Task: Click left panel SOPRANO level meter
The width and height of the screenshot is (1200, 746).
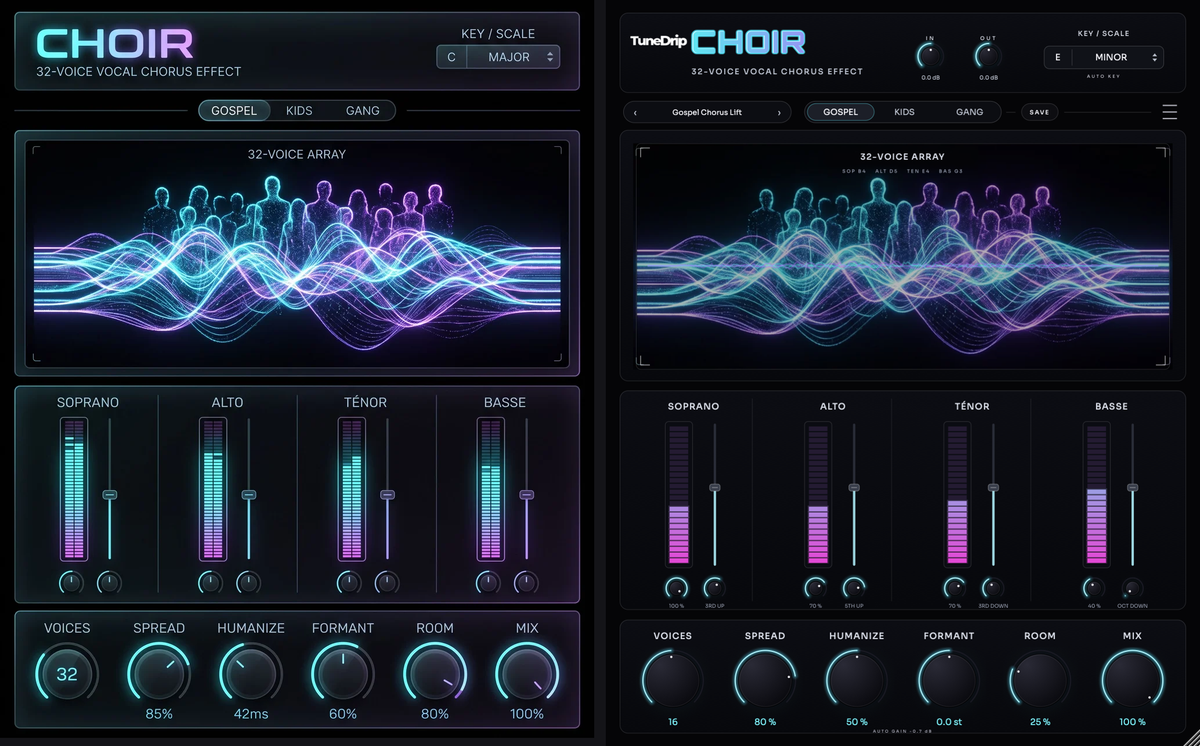Action: pos(74,489)
